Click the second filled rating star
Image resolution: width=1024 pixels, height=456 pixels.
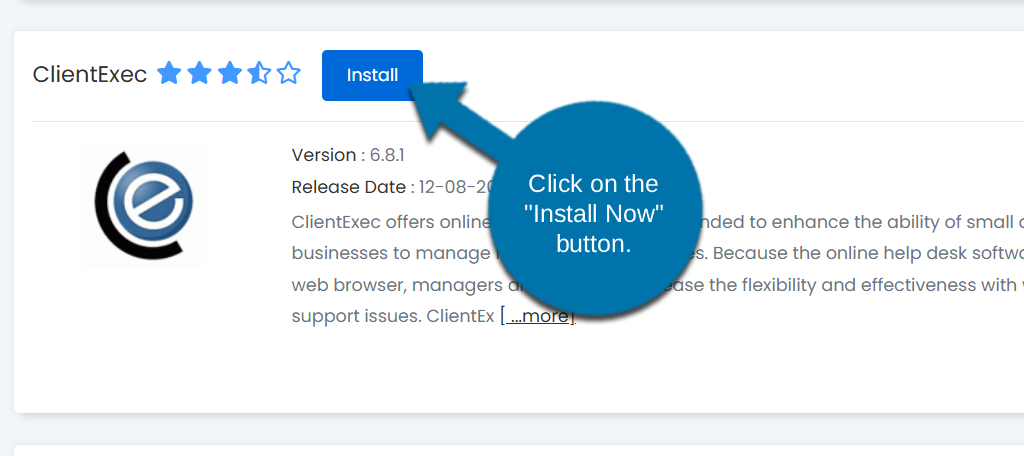[x=199, y=74]
